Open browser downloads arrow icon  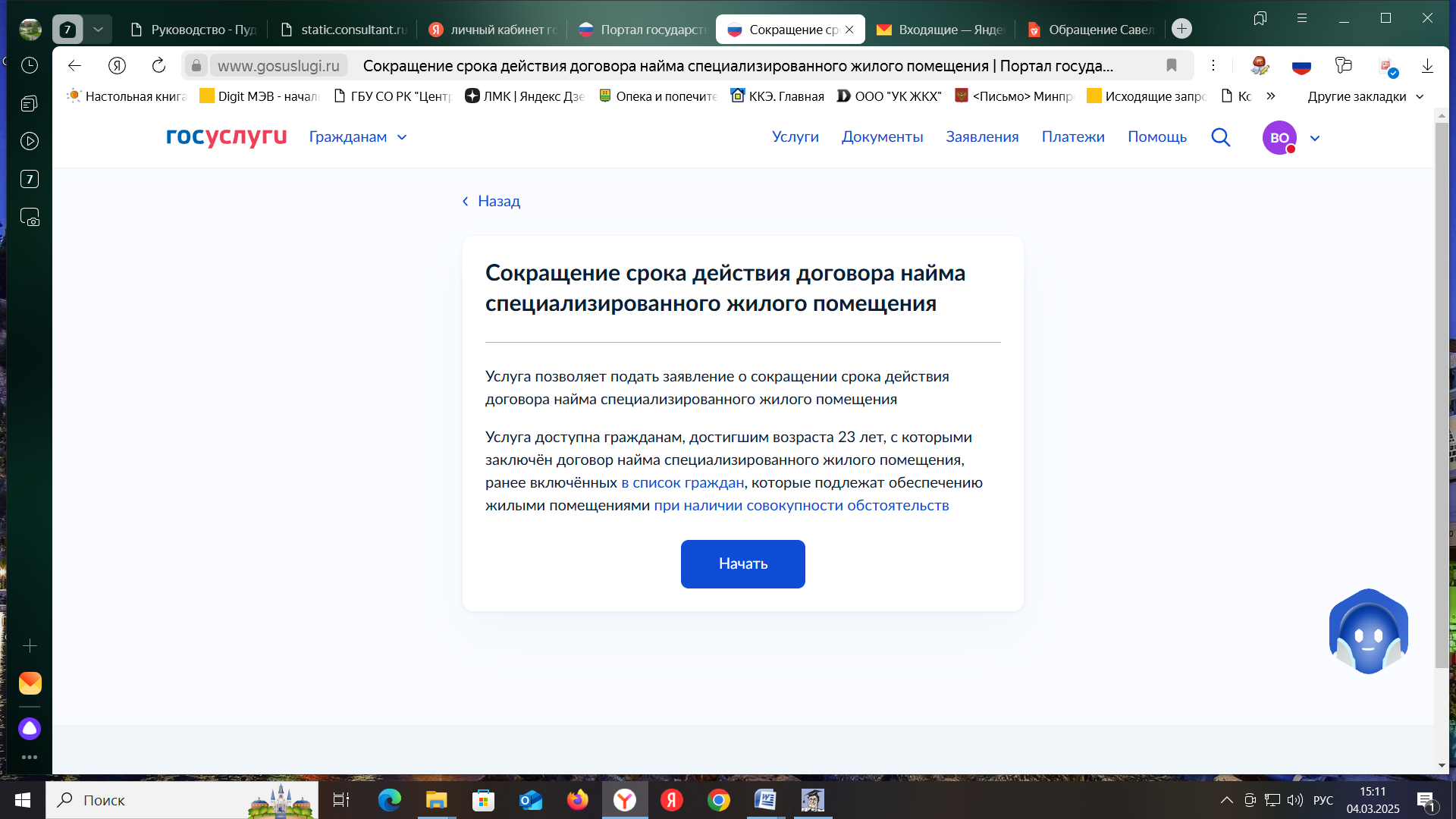click(x=1427, y=66)
